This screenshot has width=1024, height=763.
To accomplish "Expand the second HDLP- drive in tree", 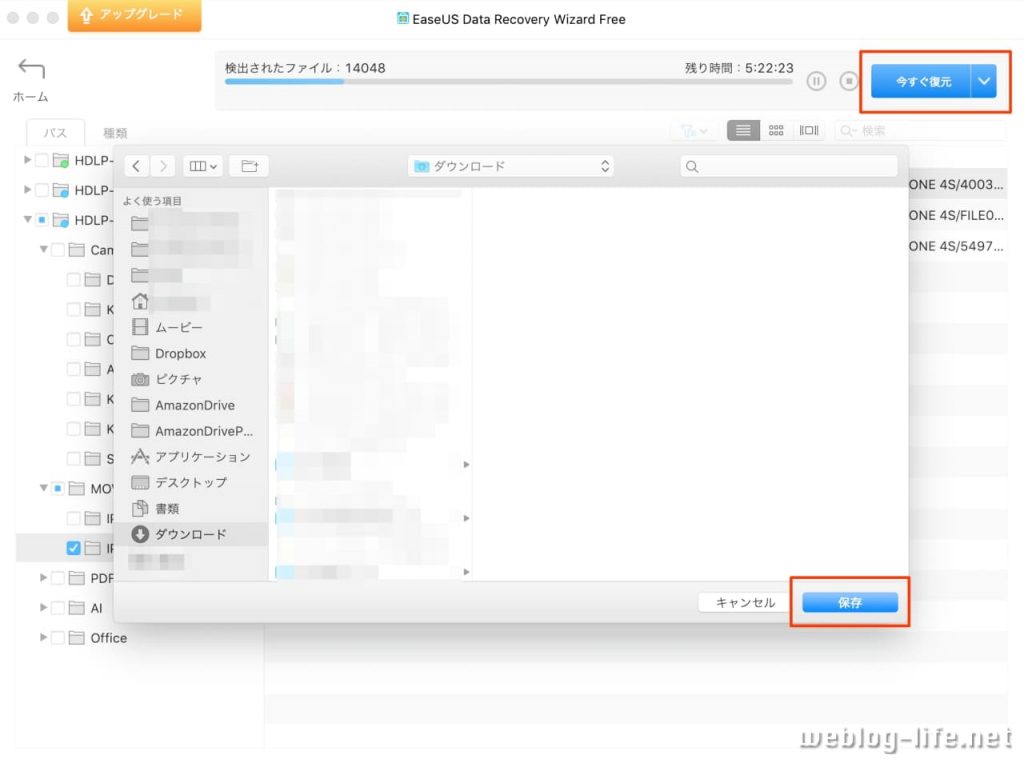I will 27,189.
